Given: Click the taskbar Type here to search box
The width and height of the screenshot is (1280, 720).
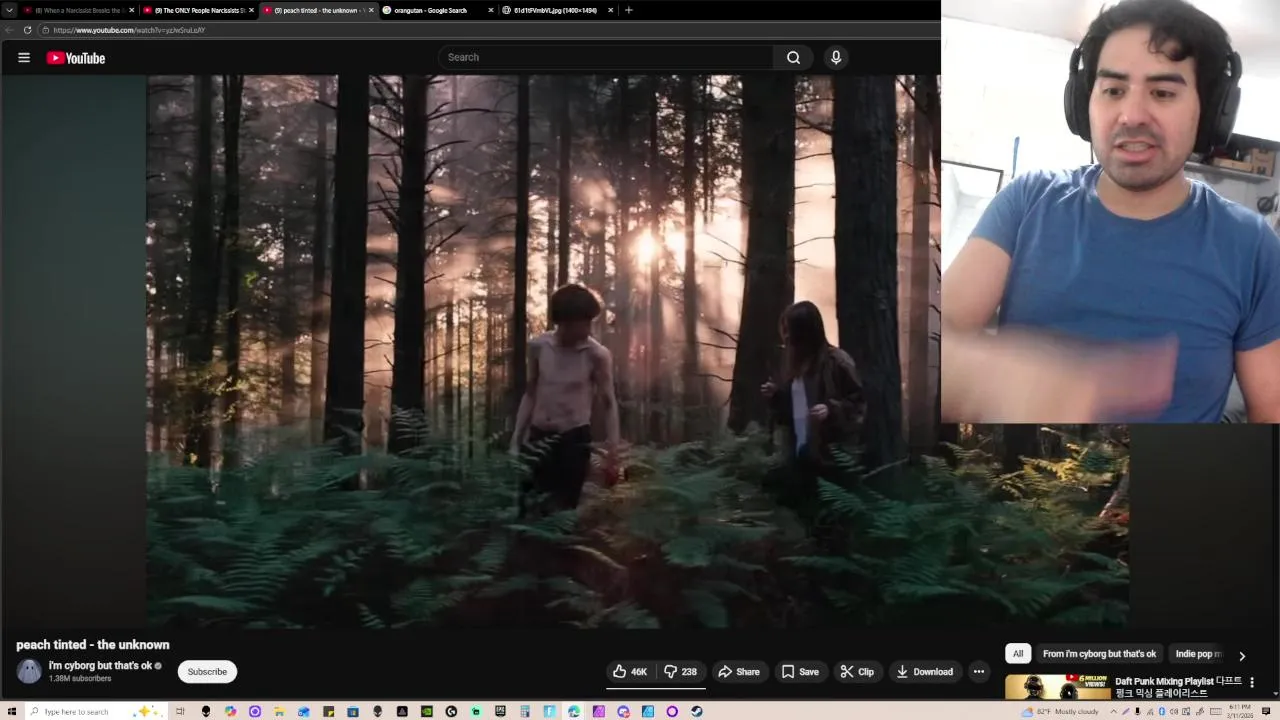Looking at the screenshot, I should [95, 711].
